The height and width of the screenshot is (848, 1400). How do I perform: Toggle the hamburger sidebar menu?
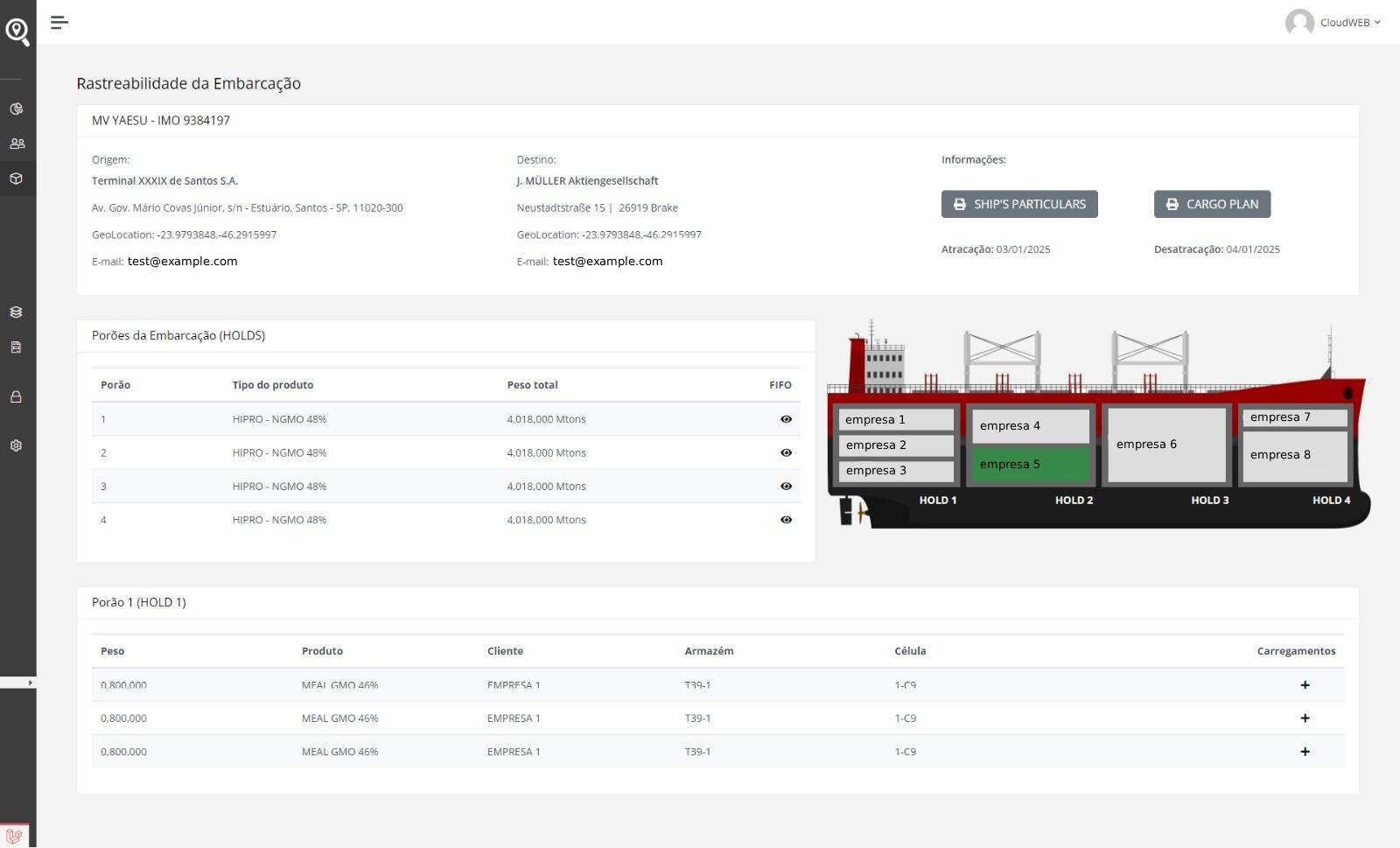[x=59, y=23]
